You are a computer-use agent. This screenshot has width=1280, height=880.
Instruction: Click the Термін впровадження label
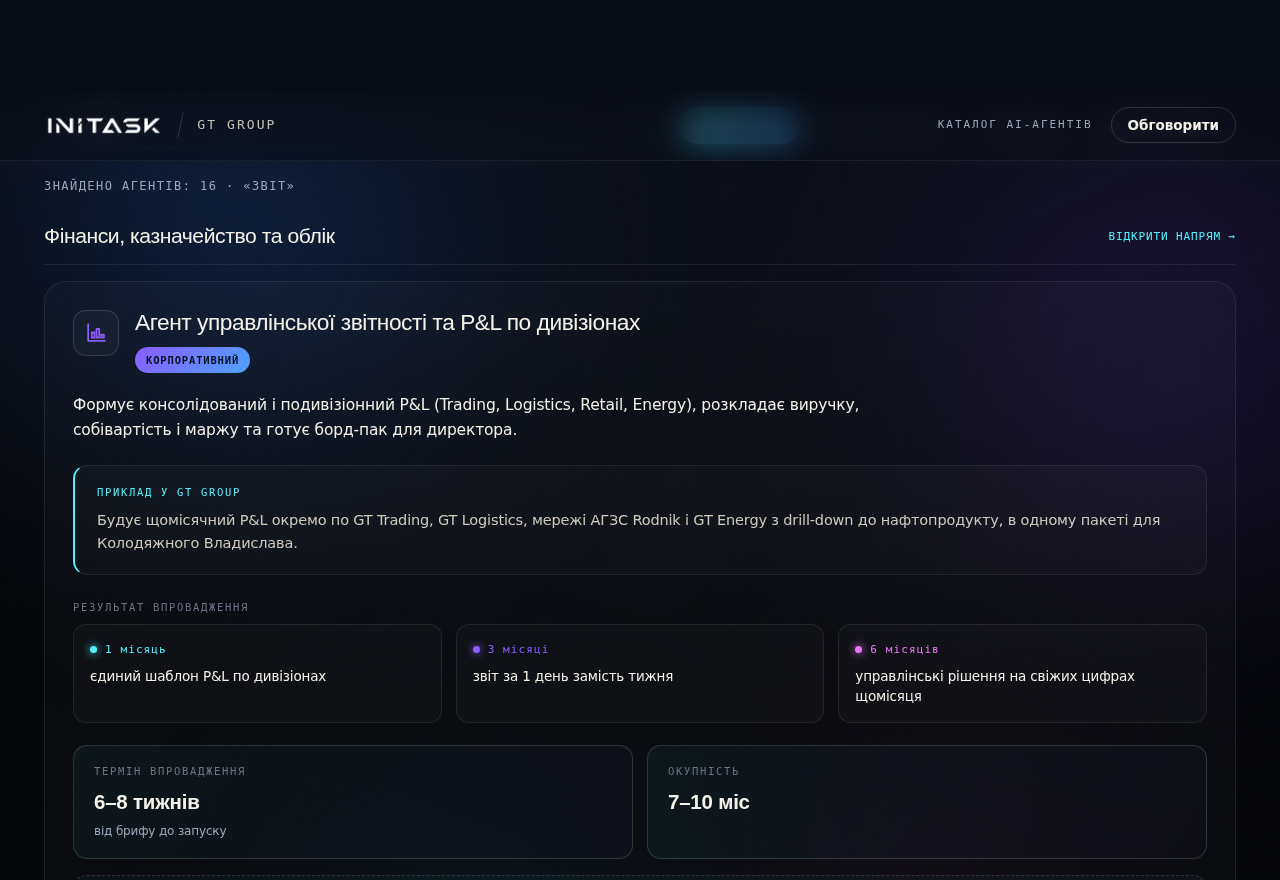click(170, 771)
